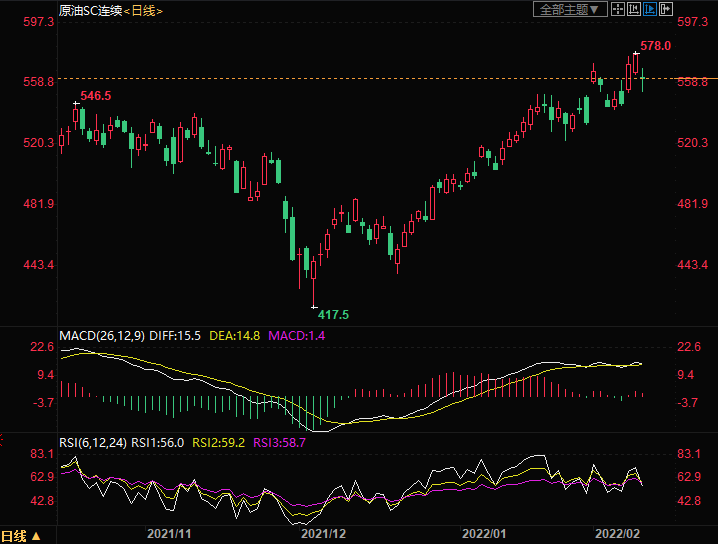The height and width of the screenshot is (544, 718).
Task: Open the 全部主题 dropdown
Action: tap(571, 9)
